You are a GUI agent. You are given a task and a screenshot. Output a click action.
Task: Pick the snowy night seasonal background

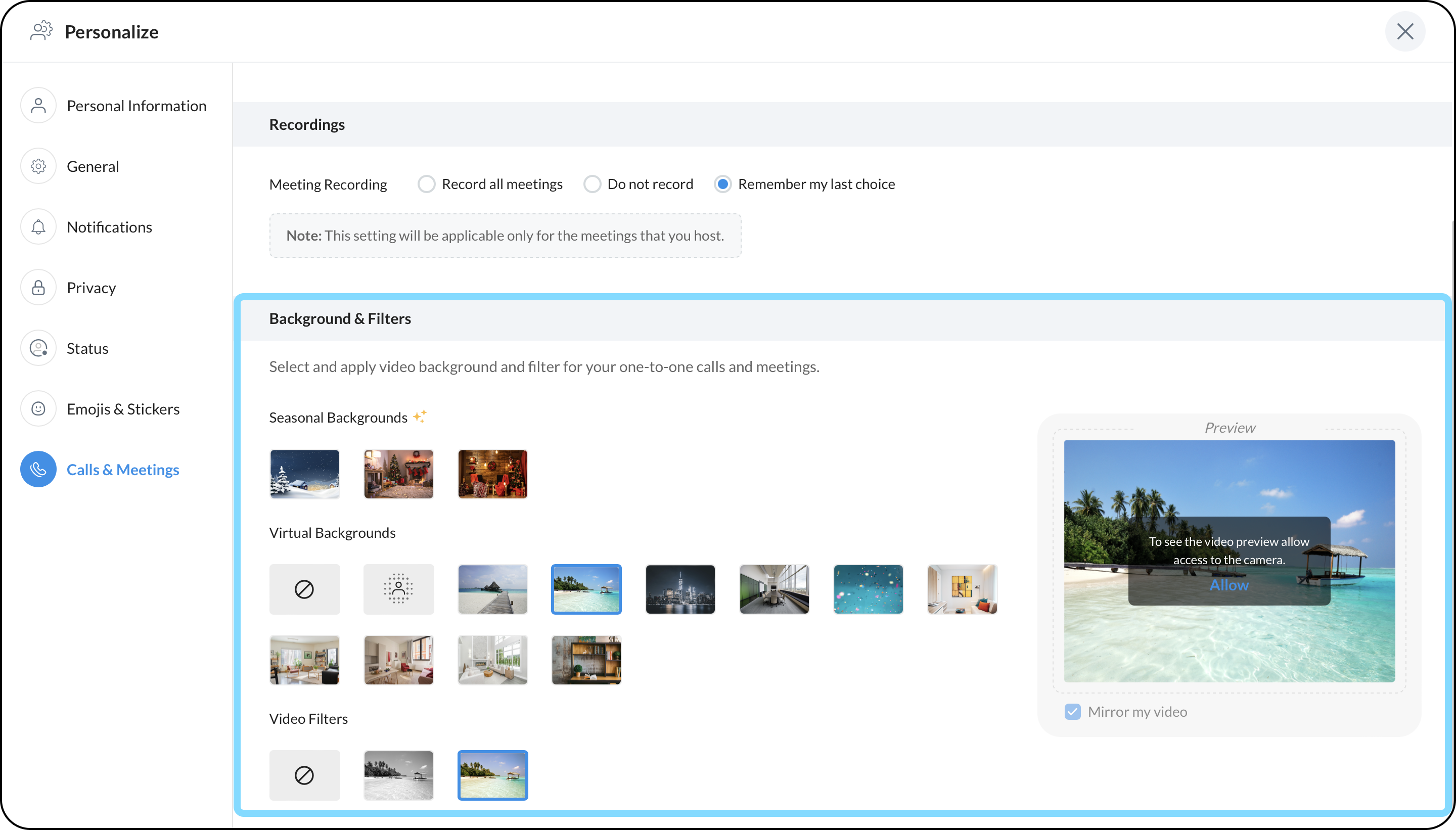tap(304, 474)
